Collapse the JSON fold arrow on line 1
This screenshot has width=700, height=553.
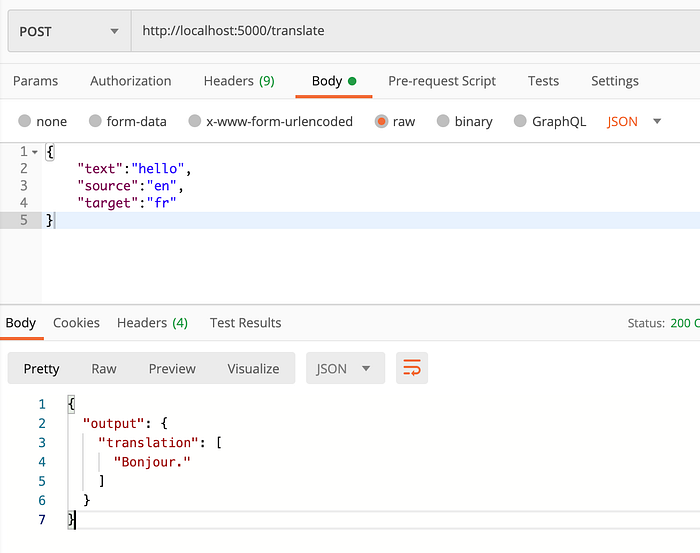click(x=35, y=152)
